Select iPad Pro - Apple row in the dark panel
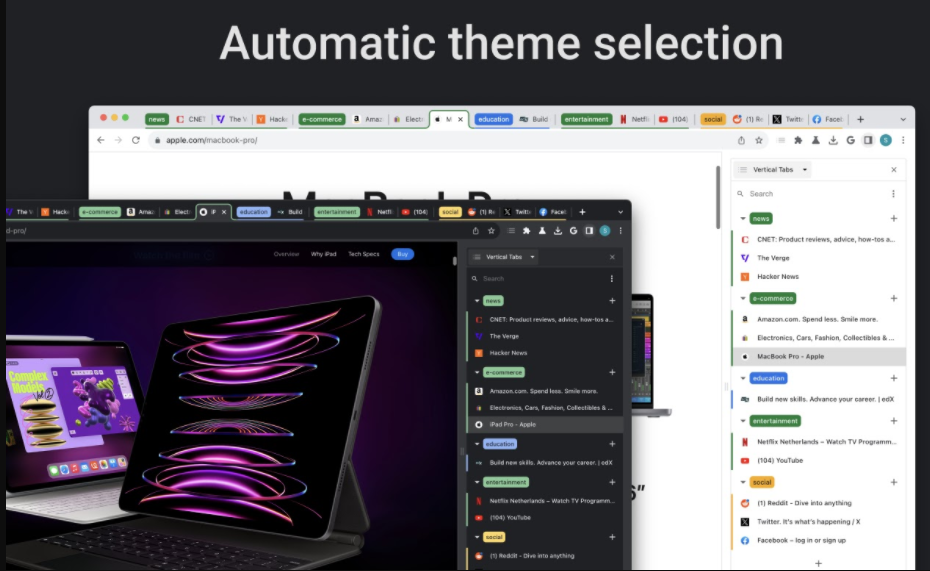 click(546, 425)
